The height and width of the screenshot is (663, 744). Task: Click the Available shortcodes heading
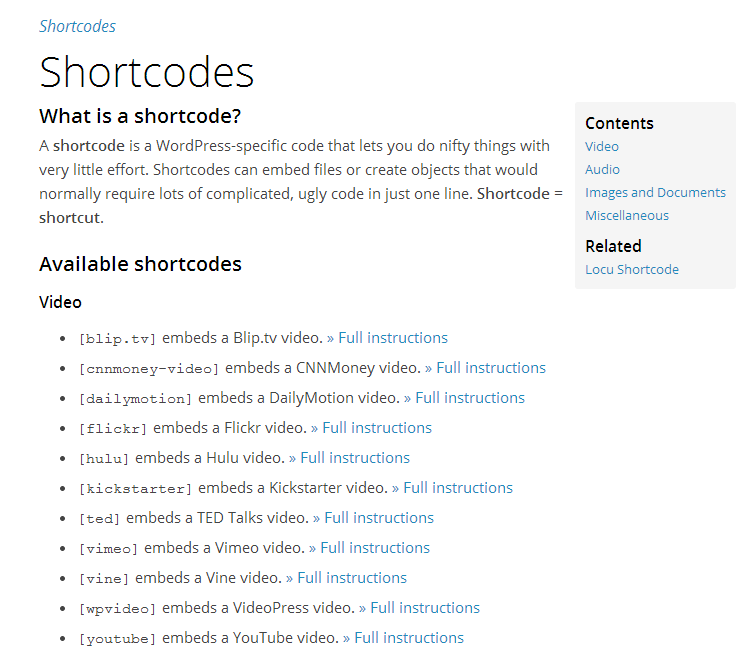pyautogui.click(x=140, y=265)
